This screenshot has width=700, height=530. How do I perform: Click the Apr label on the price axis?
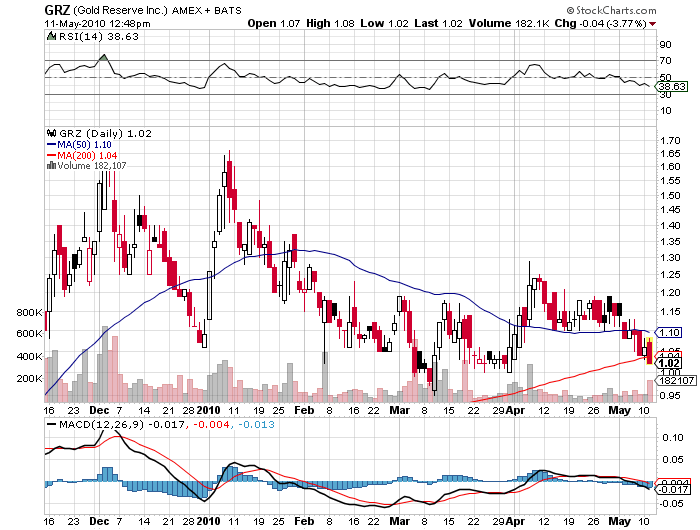pyautogui.click(x=515, y=410)
